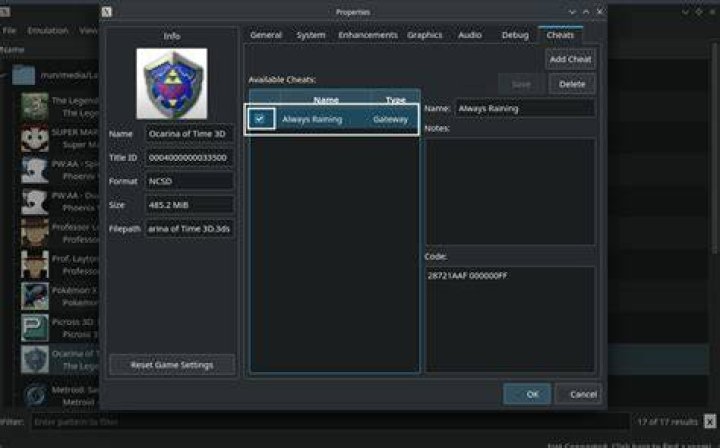720x448 pixels.
Task: Click into the cheat Code text box
Action: [x=510, y=319]
